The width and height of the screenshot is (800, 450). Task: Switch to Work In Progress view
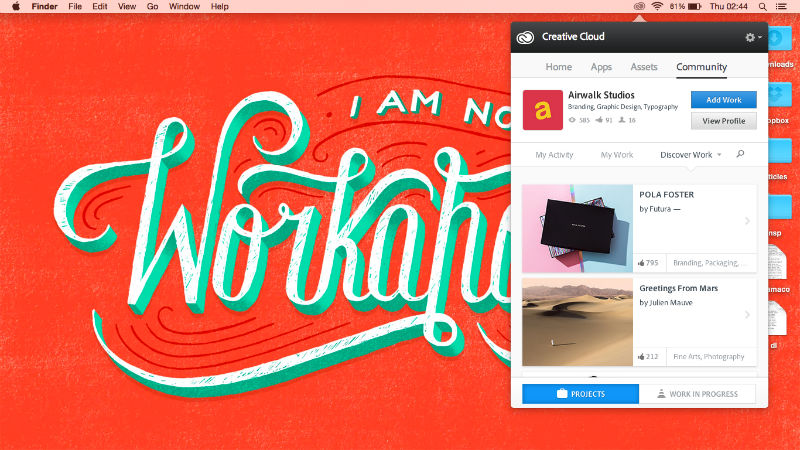coord(697,394)
